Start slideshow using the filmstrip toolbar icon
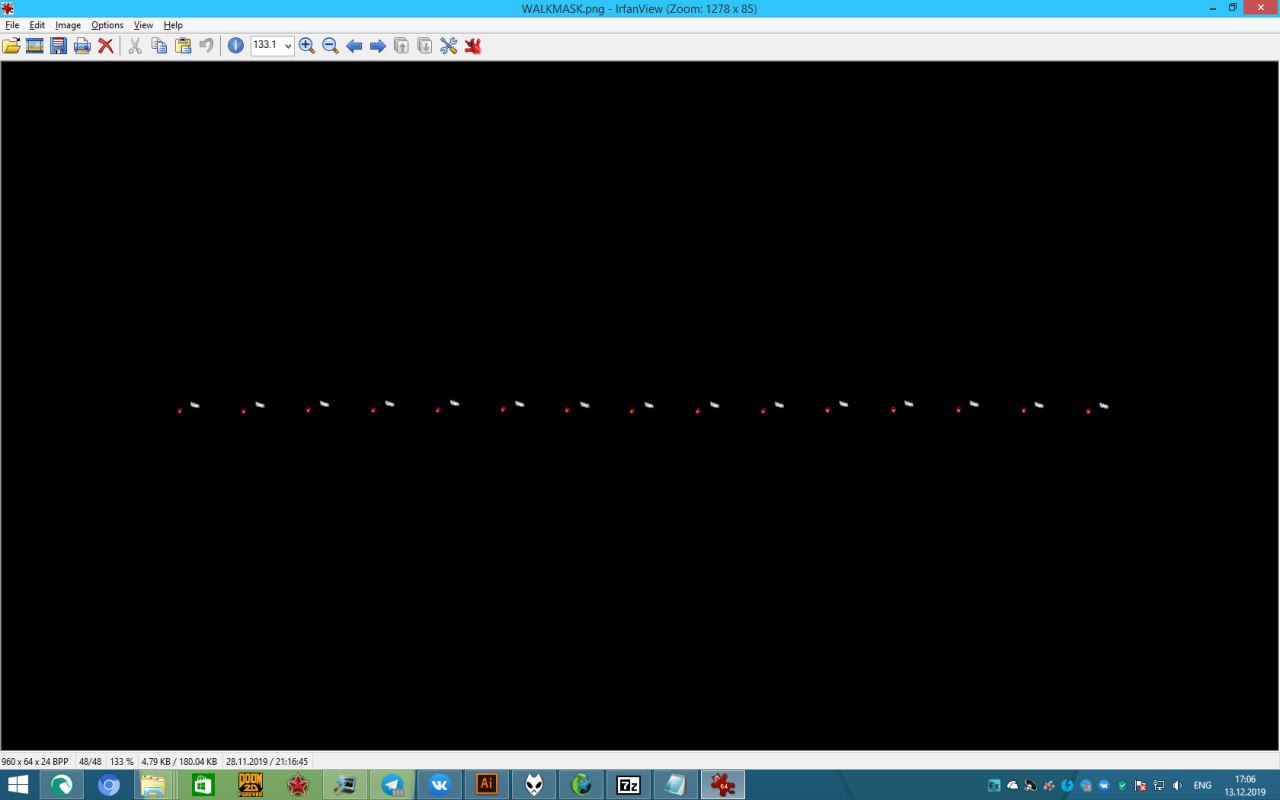Image resolution: width=1280 pixels, height=800 pixels. coord(35,45)
